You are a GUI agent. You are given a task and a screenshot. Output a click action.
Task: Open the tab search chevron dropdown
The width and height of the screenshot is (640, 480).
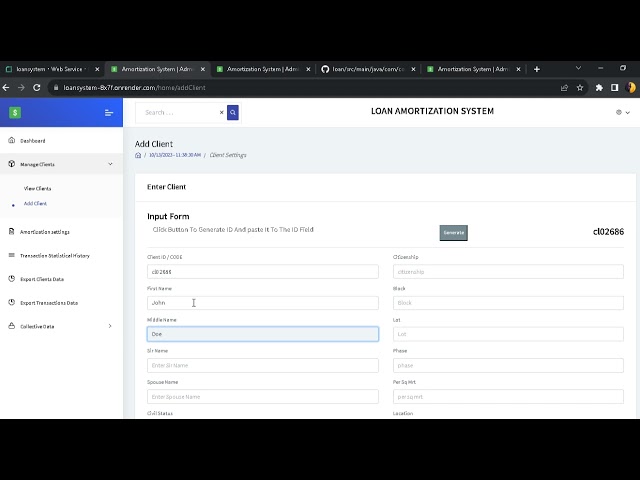click(578, 68)
